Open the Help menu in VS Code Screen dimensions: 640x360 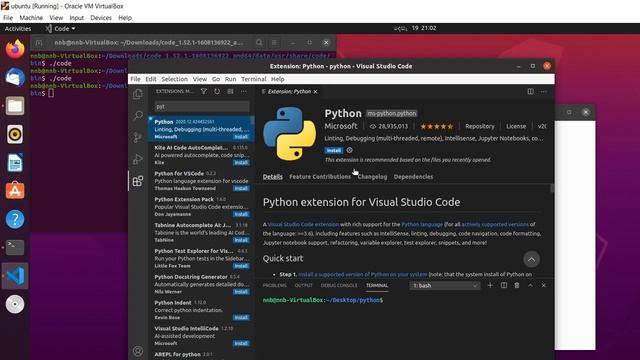tap(278, 79)
